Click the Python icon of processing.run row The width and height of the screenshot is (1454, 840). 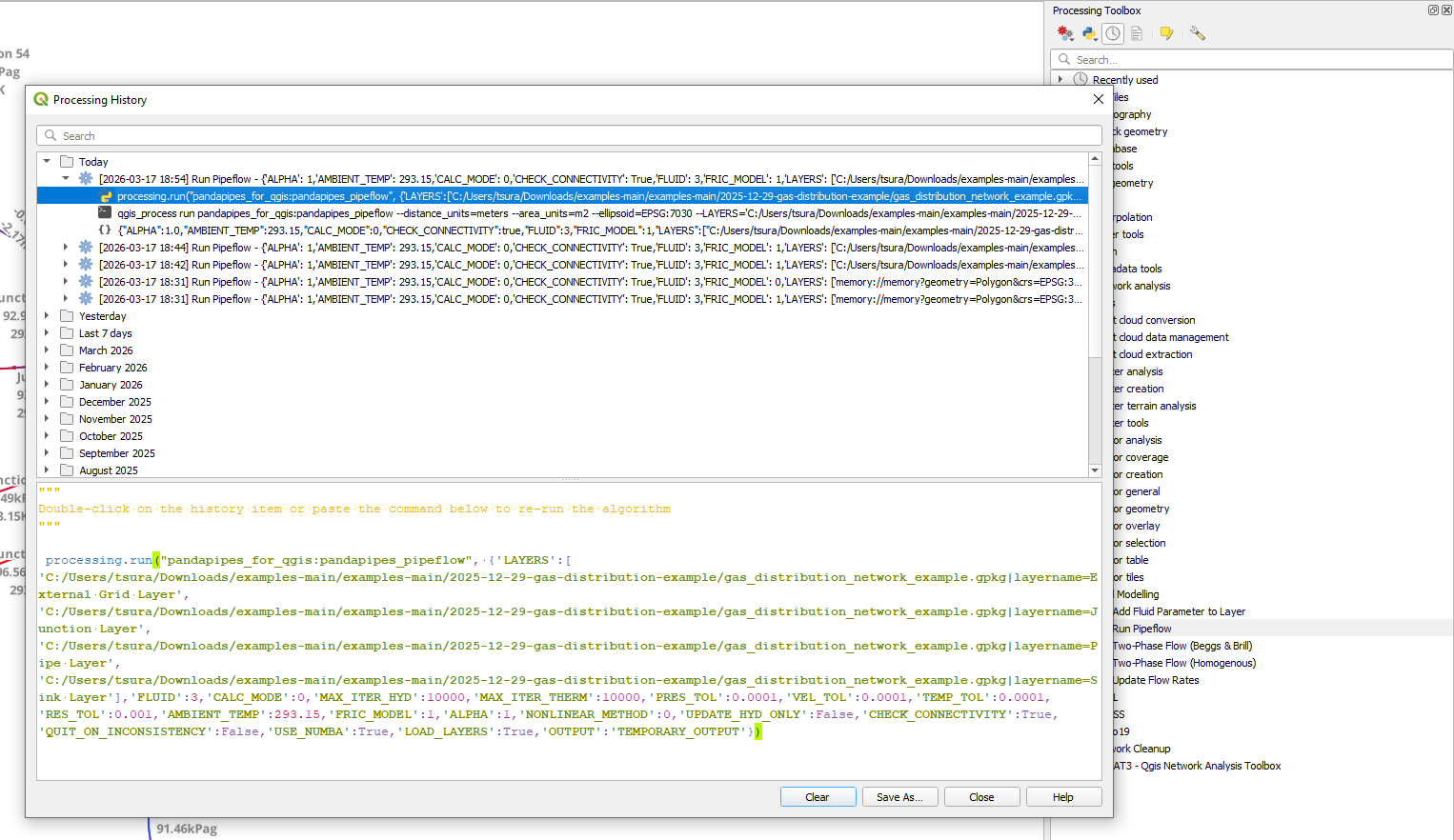tap(105, 196)
